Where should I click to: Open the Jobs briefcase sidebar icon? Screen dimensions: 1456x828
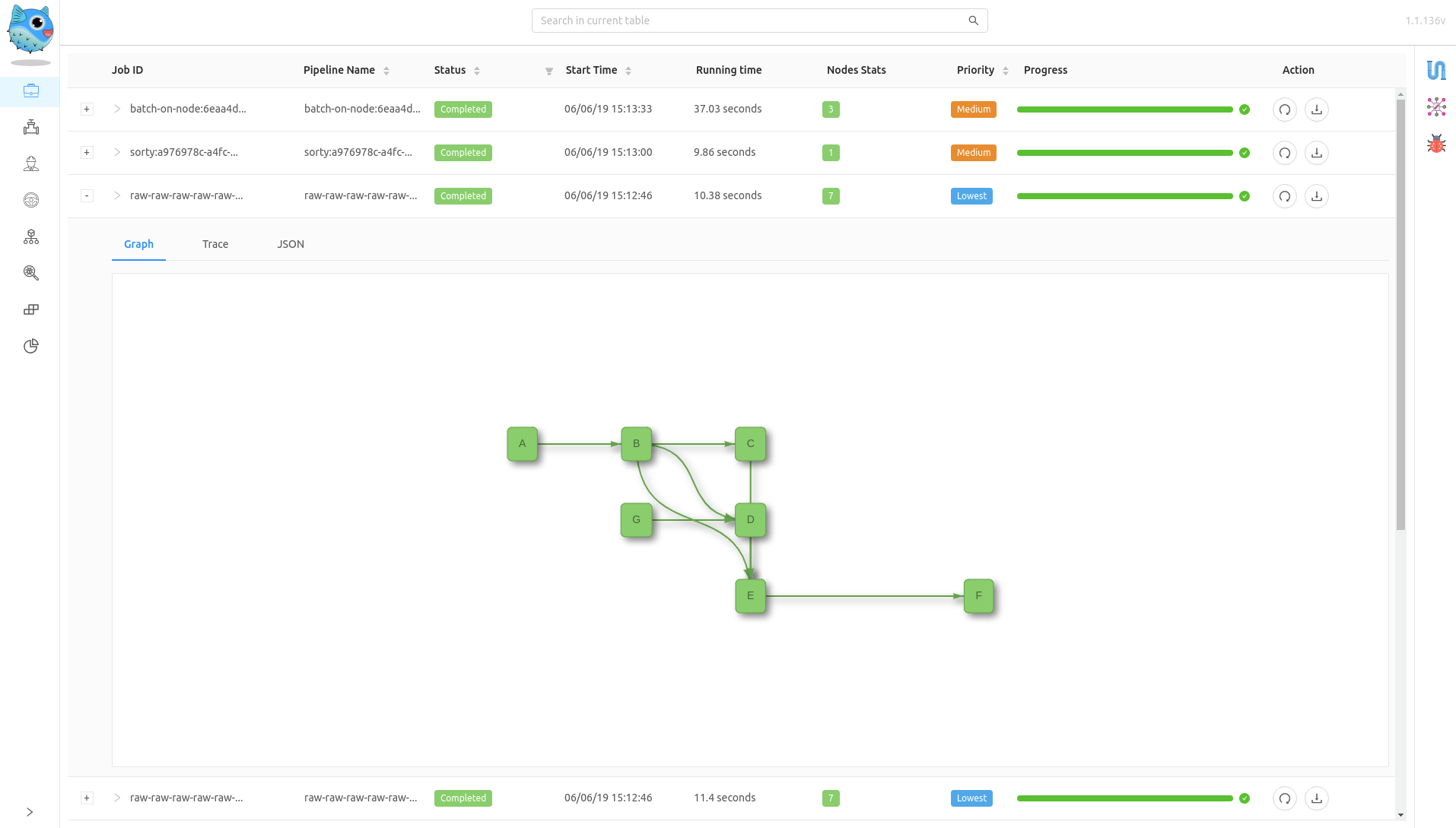pyautogui.click(x=31, y=91)
